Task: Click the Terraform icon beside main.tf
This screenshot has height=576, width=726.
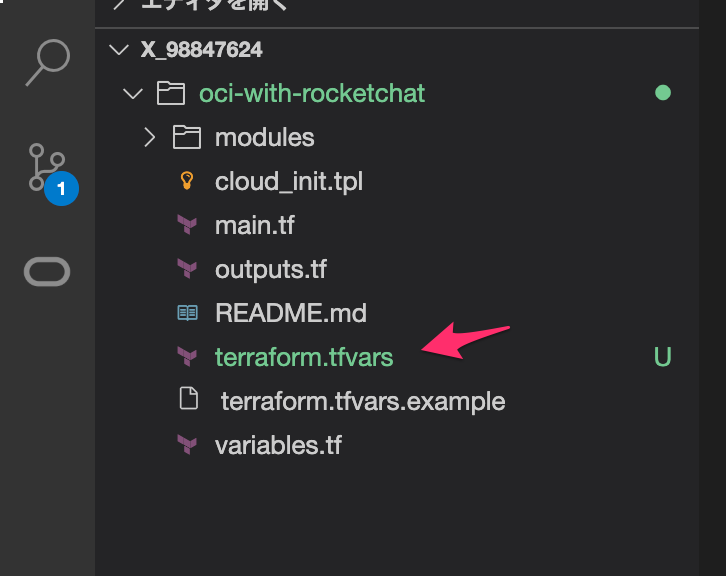Action: [188, 225]
